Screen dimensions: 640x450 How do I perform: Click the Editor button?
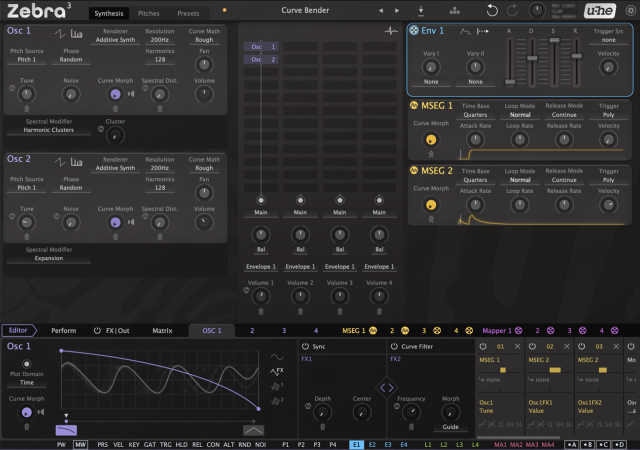pyautogui.click(x=19, y=330)
